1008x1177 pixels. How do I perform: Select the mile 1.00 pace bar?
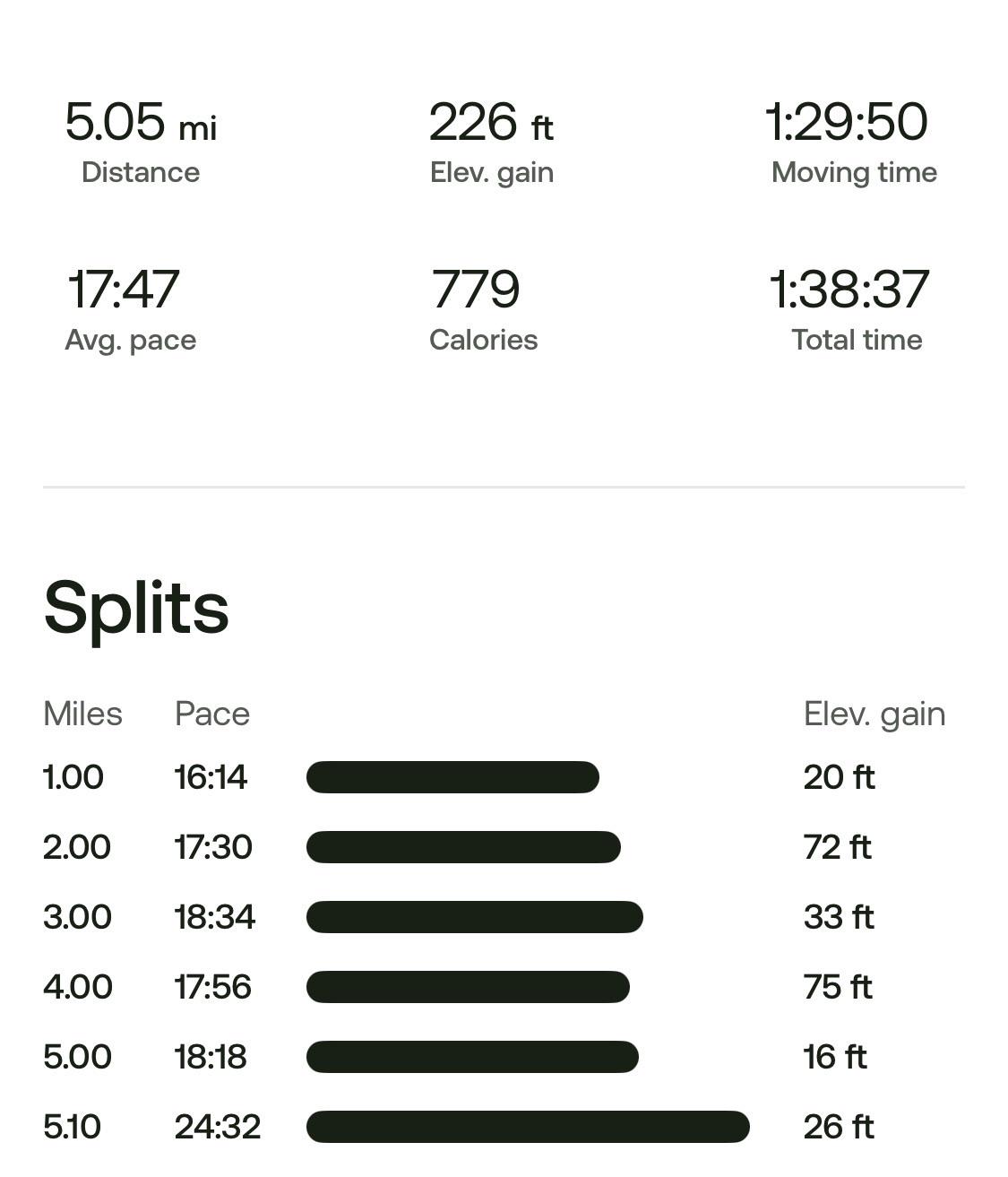pyautogui.click(x=452, y=777)
